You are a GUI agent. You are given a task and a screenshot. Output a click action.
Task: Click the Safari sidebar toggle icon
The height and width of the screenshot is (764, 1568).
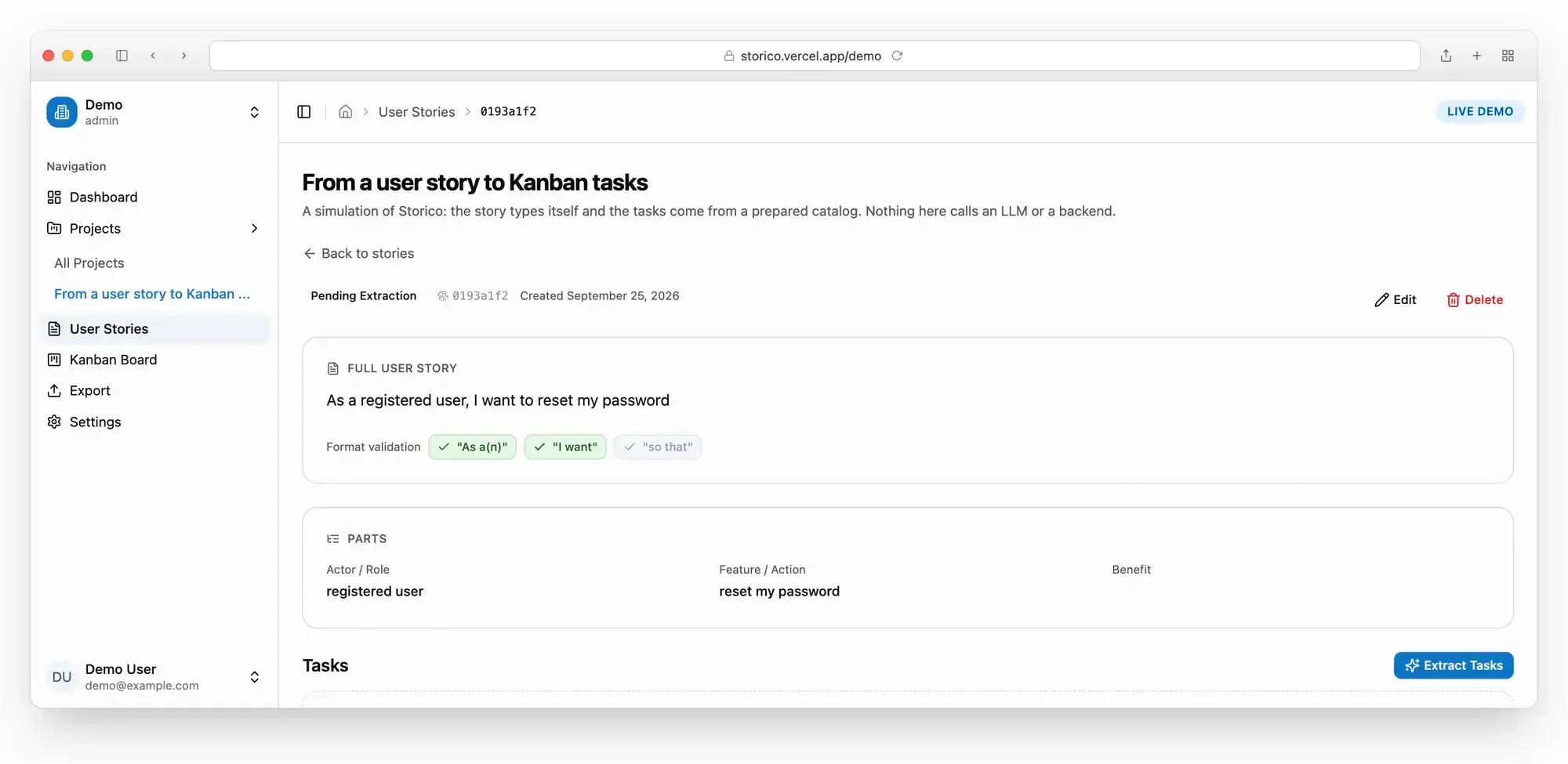(122, 56)
